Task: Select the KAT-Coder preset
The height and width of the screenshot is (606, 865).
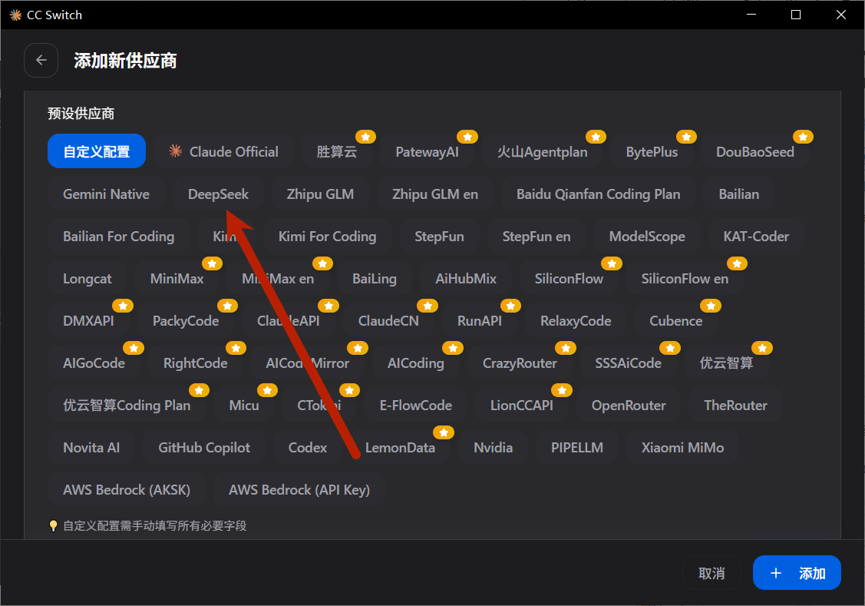Action: click(x=756, y=236)
